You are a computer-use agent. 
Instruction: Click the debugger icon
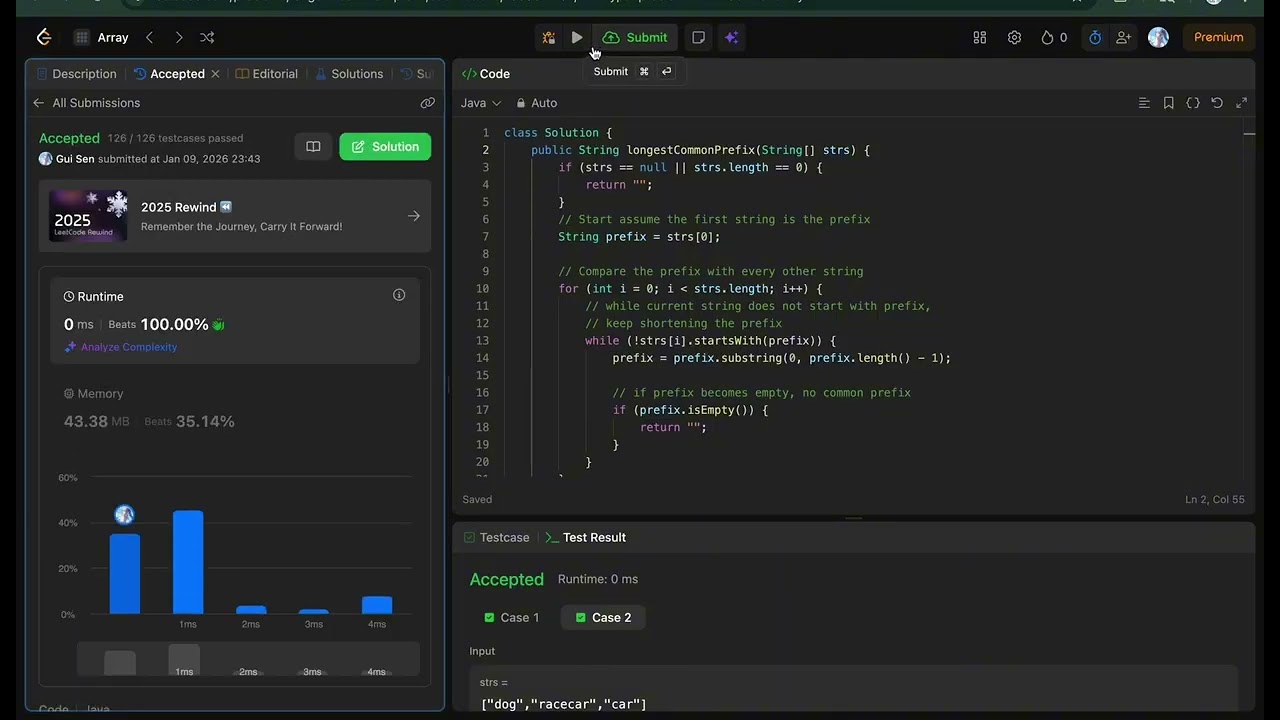(x=548, y=37)
